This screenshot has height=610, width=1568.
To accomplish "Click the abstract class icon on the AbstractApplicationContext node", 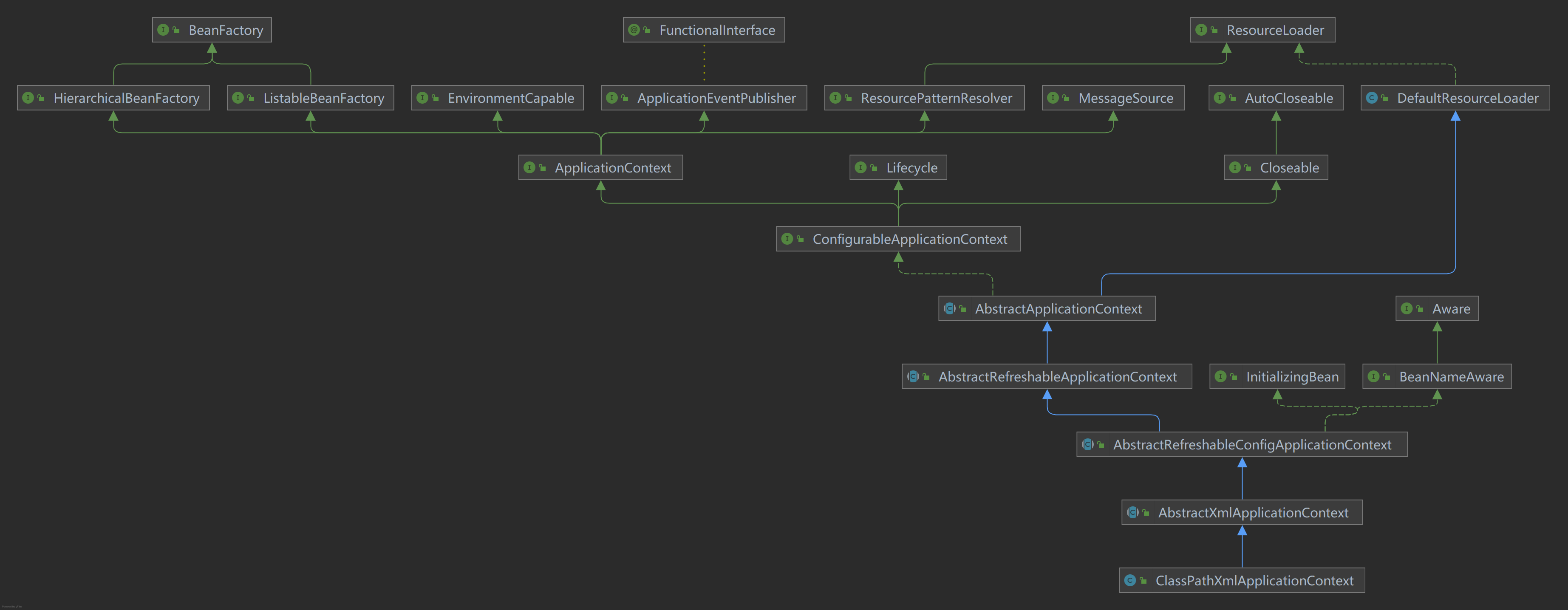I will [x=950, y=309].
